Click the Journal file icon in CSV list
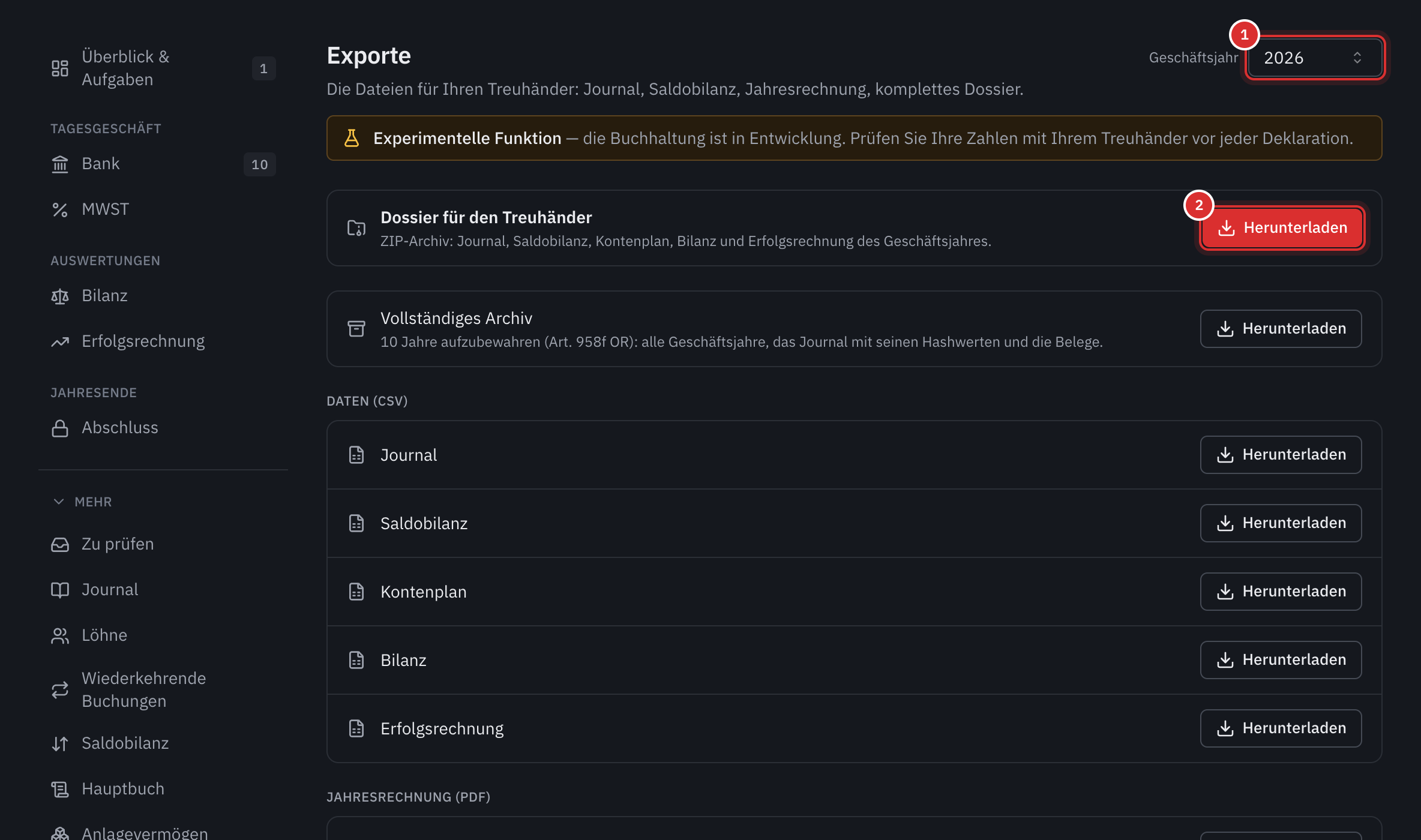Viewport: 1421px width, 840px height. (x=356, y=455)
